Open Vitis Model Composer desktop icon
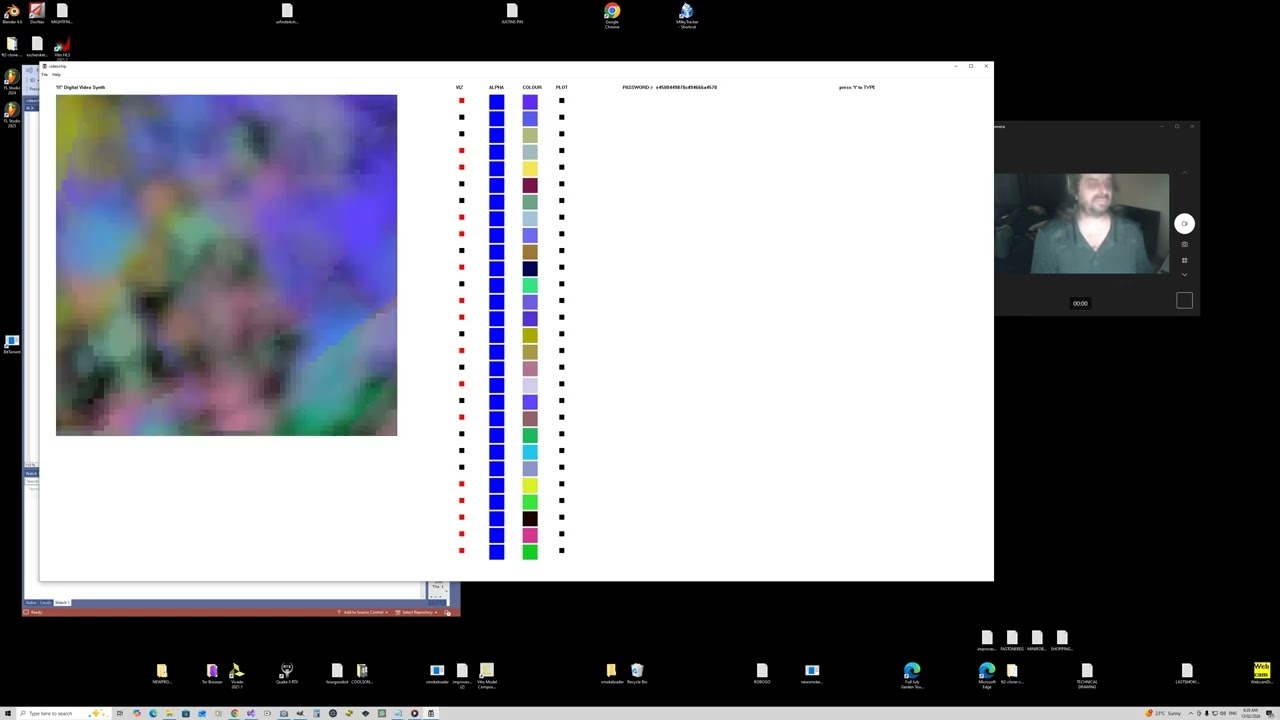 [487, 675]
